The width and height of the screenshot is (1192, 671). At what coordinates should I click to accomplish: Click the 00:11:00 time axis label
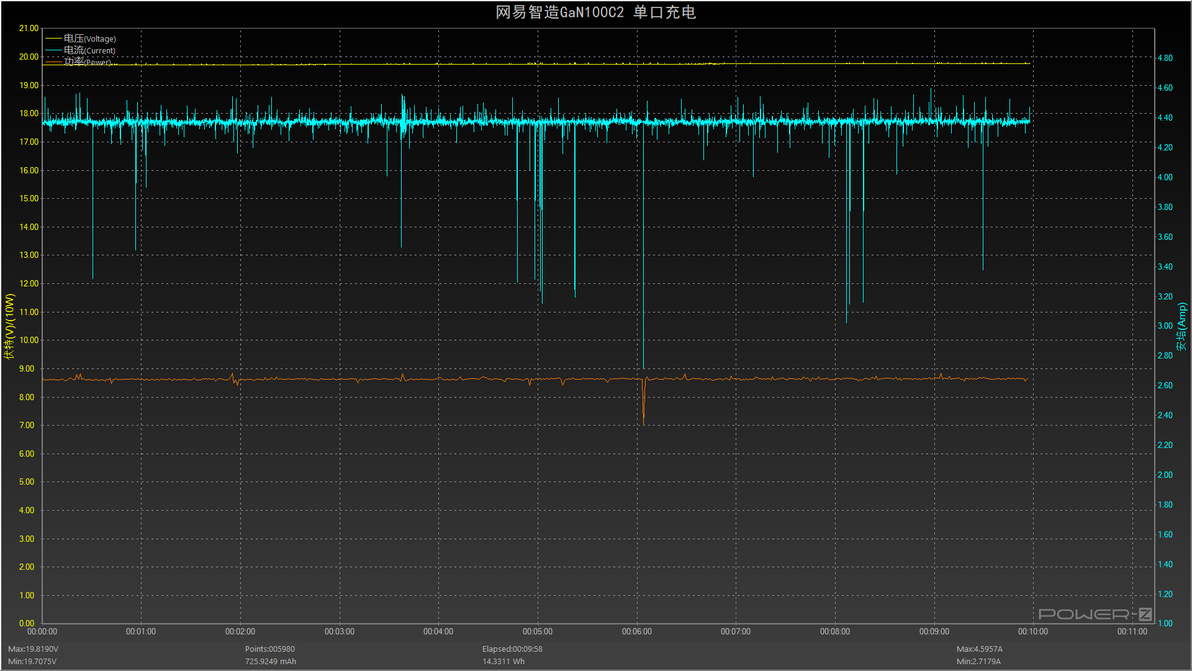tap(1133, 631)
